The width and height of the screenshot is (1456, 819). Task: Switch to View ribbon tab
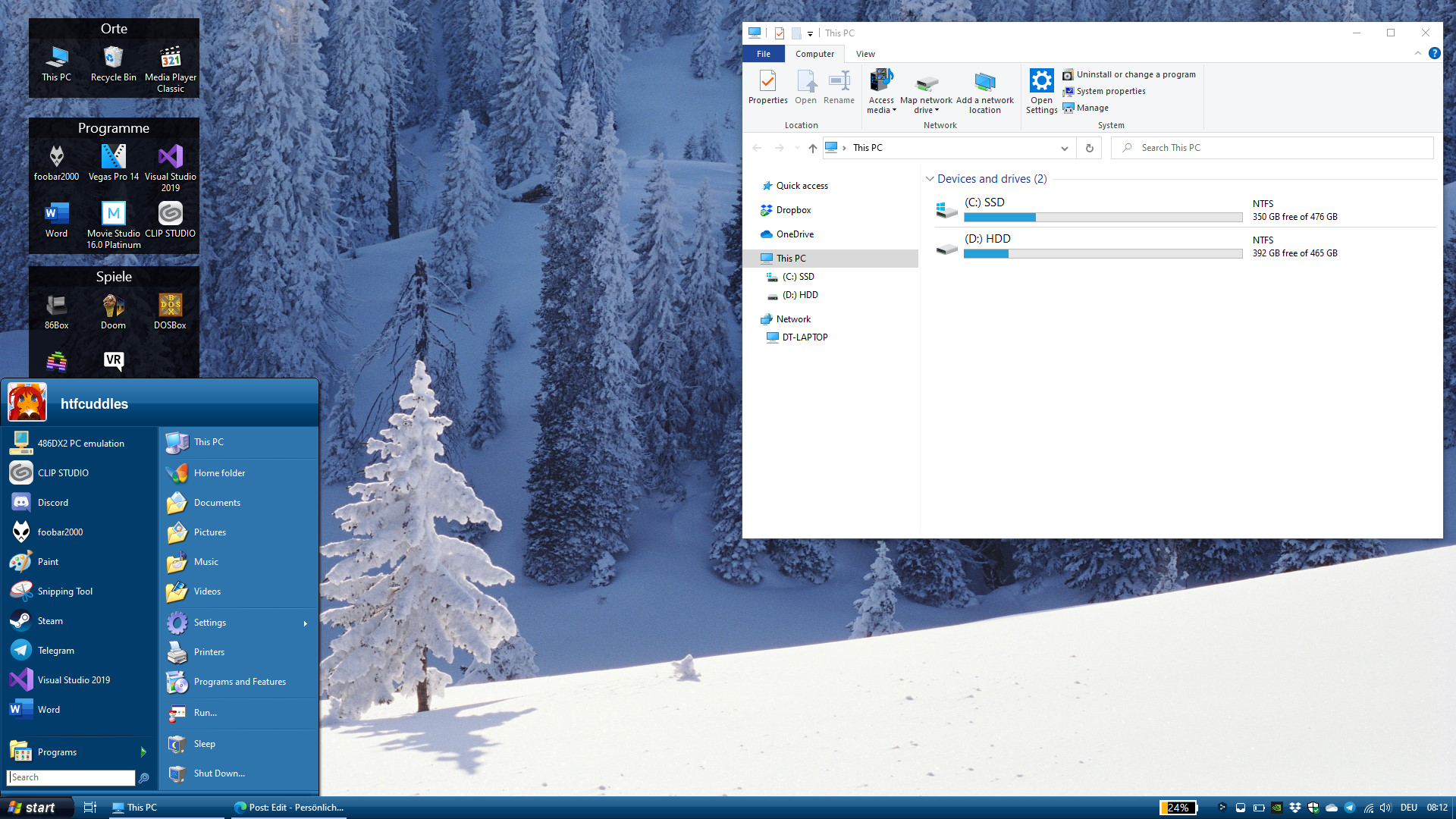865,54
